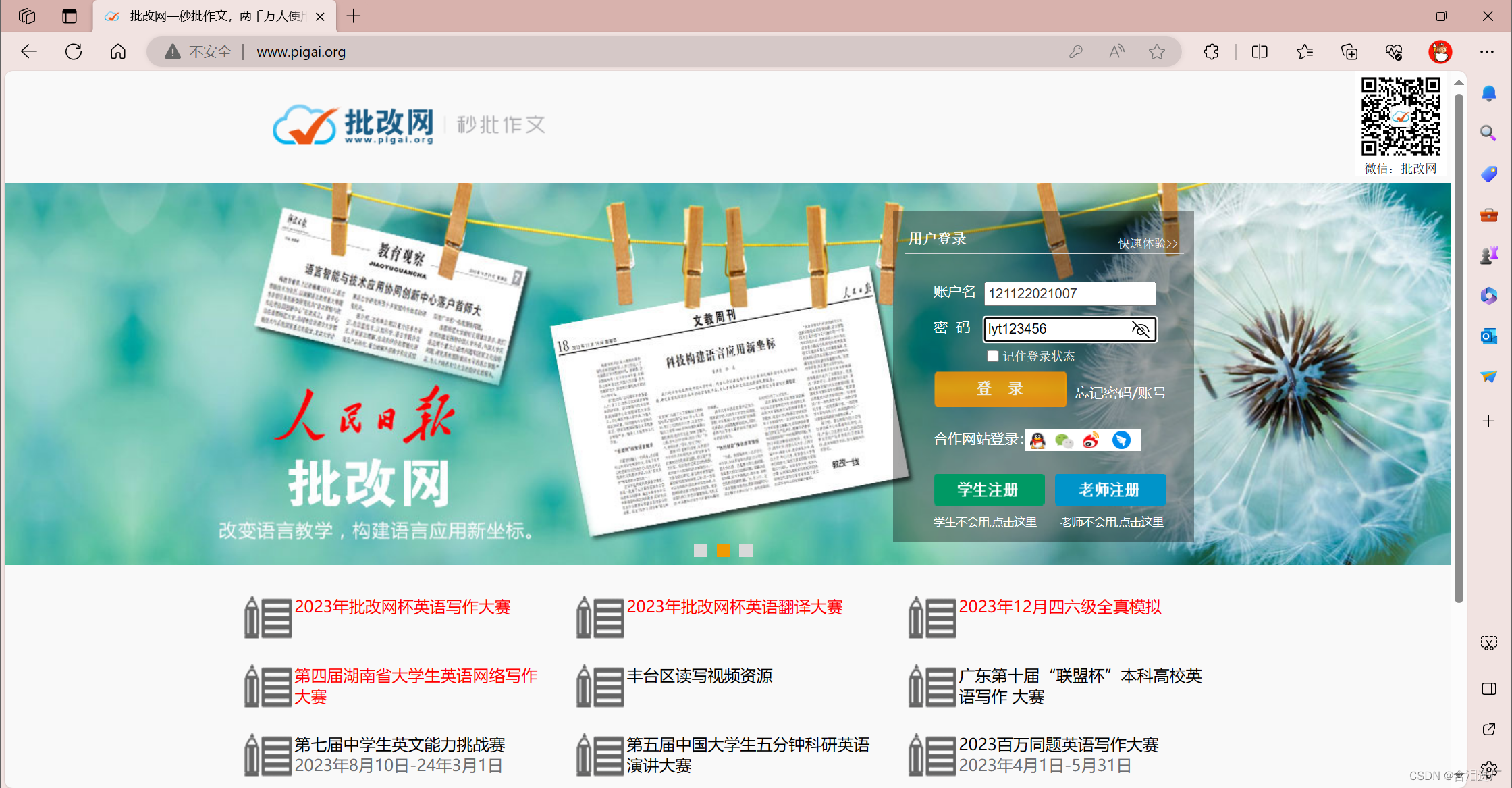Open sidebar search magnifier icon
Viewport: 1512px width, 788px height.
point(1488,133)
